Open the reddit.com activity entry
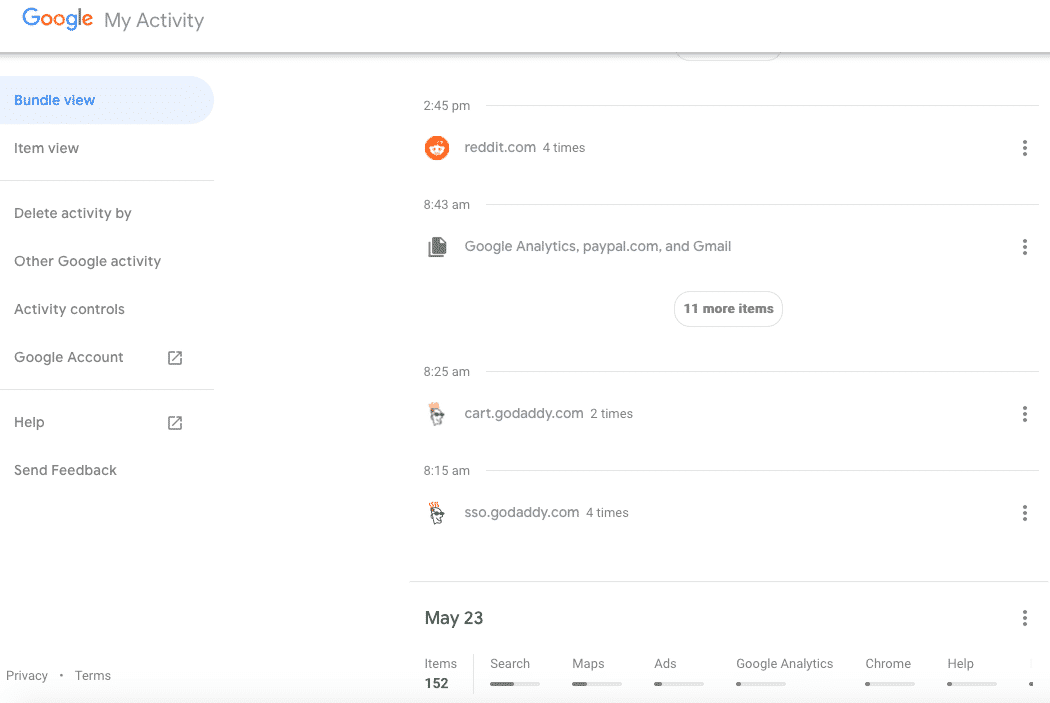This screenshot has width=1050, height=703. point(500,147)
